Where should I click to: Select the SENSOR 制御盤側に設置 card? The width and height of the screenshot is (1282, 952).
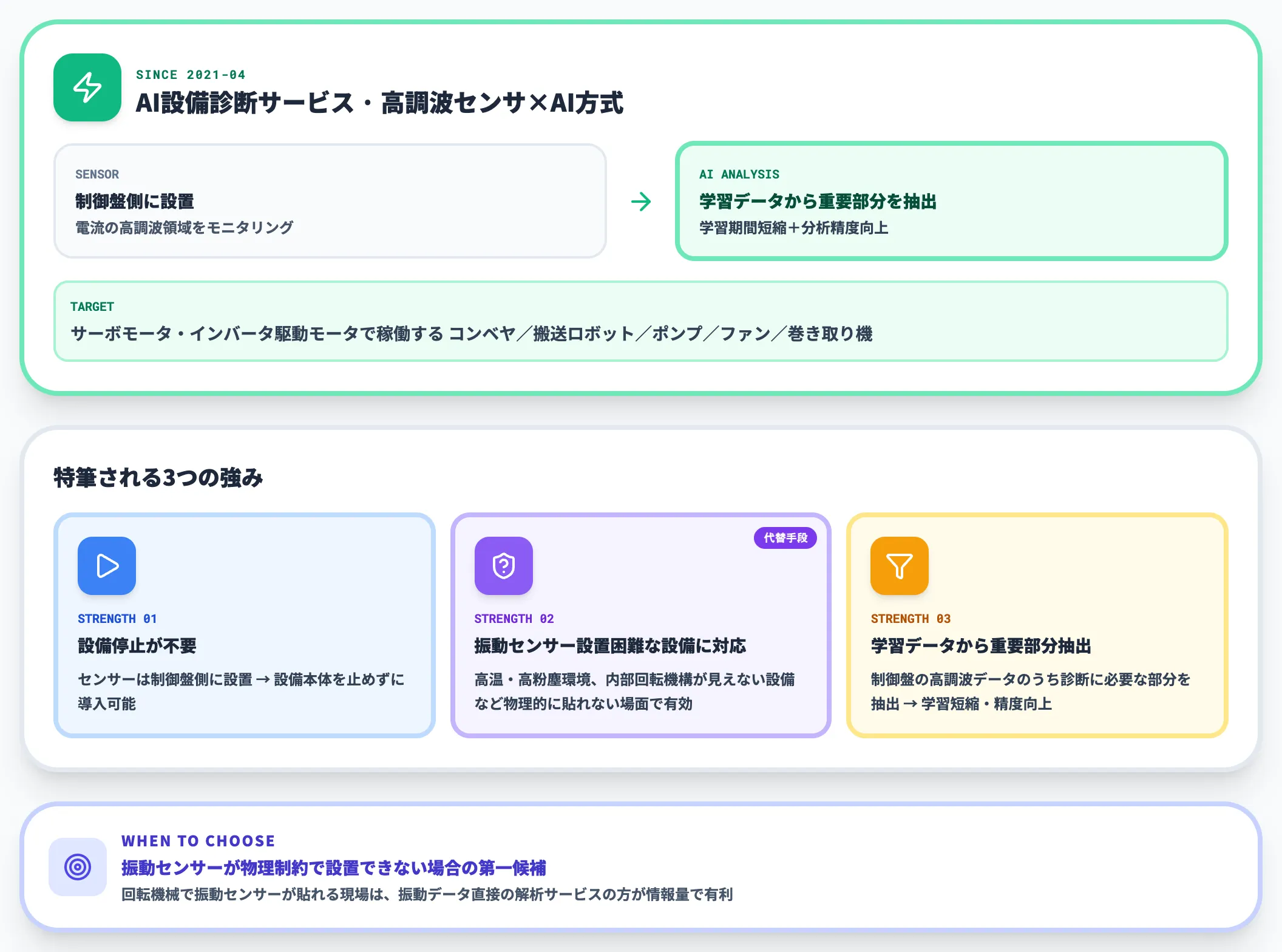pyautogui.click(x=330, y=201)
